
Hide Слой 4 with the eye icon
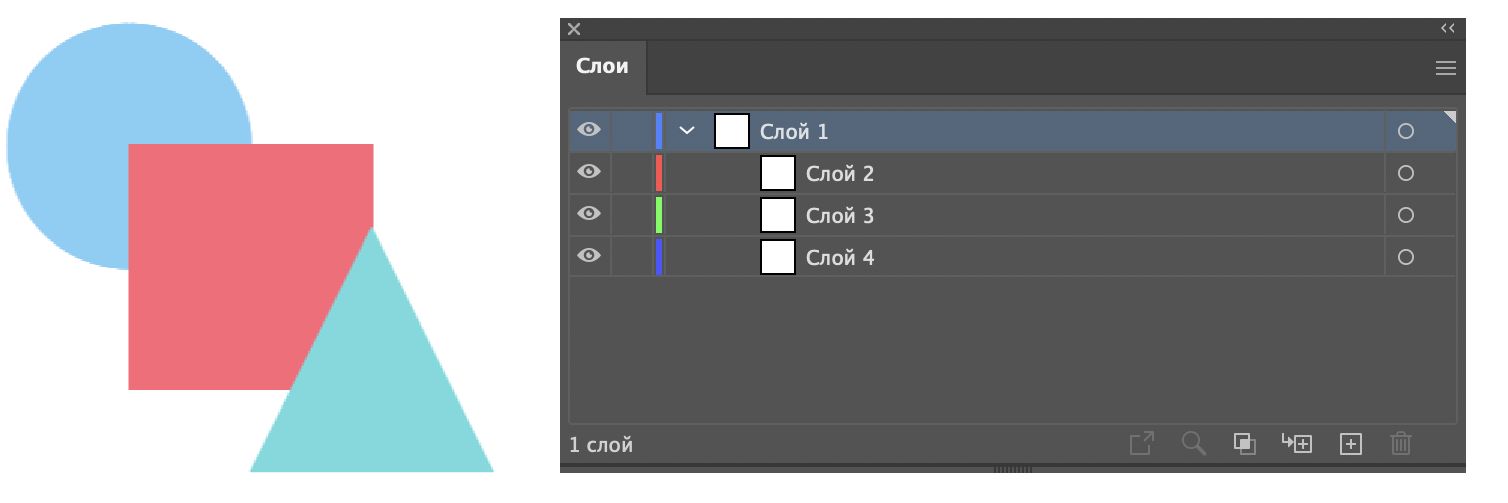[x=590, y=256]
